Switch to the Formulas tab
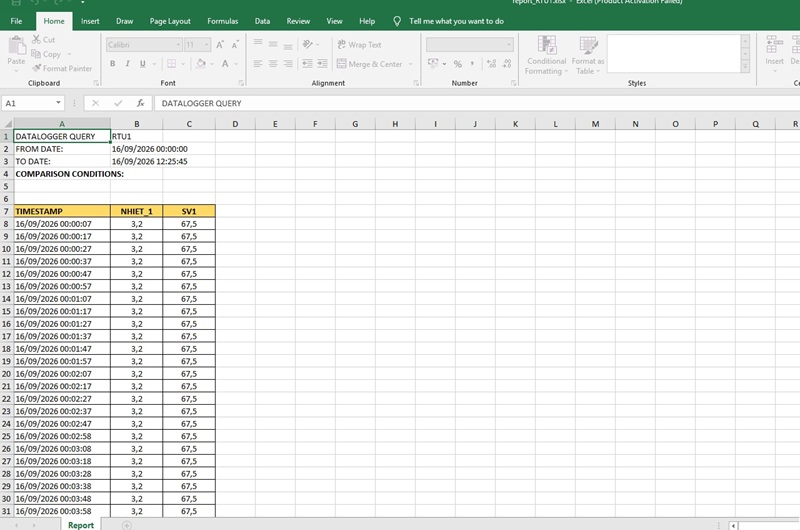 pyautogui.click(x=222, y=21)
